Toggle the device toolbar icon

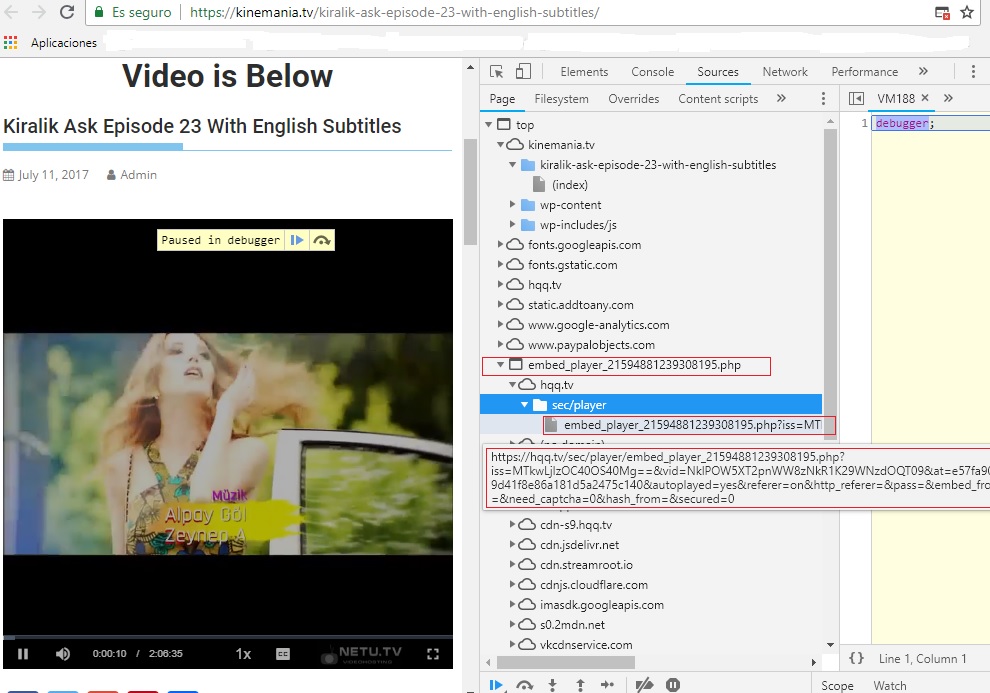pyautogui.click(x=523, y=72)
